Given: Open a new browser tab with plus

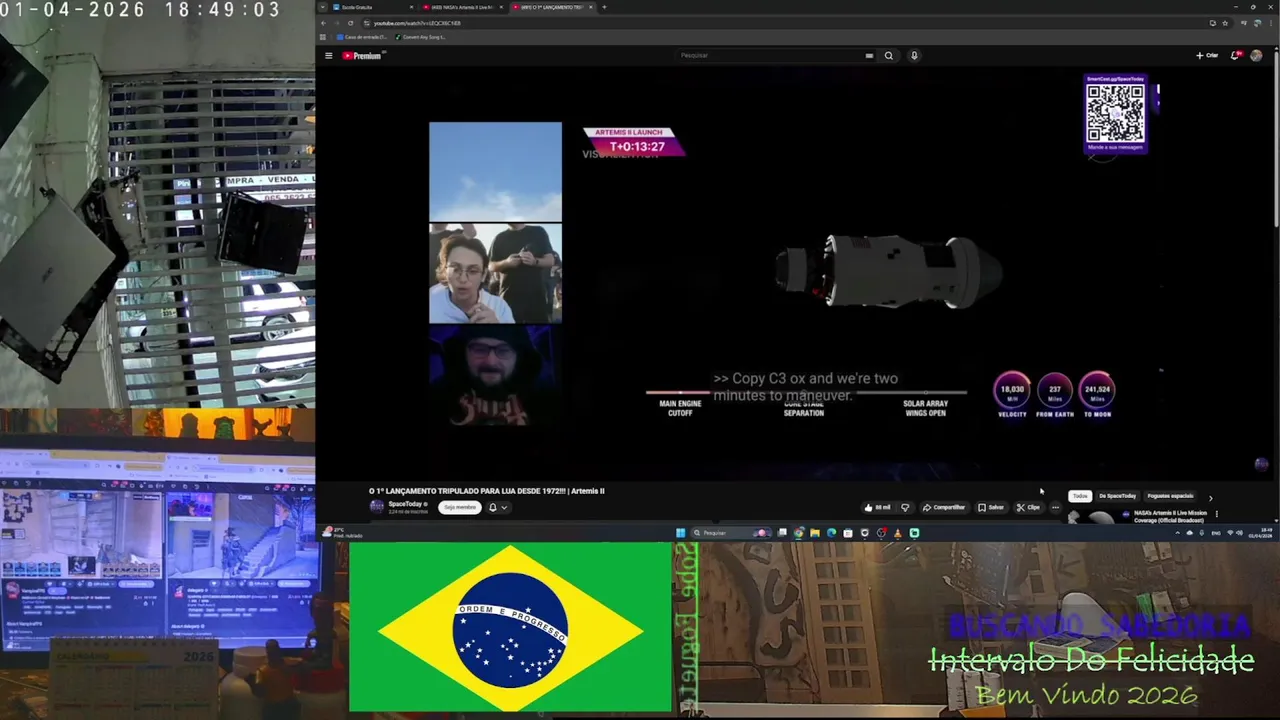Looking at the screenshot, I should coord(604,7).
